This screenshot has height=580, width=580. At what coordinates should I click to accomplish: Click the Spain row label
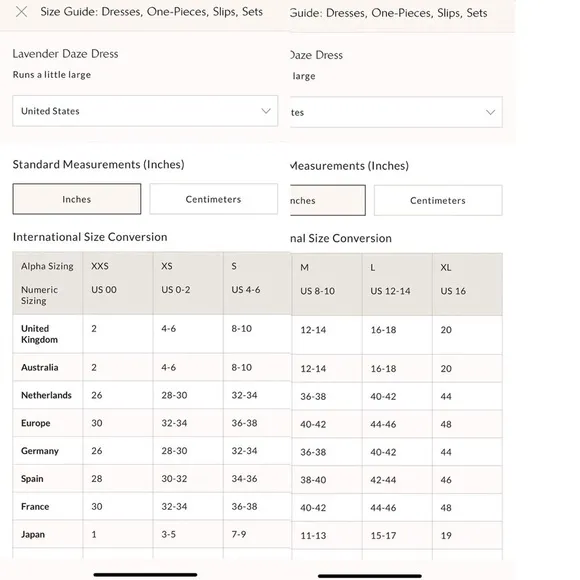[x=32, y=479]
